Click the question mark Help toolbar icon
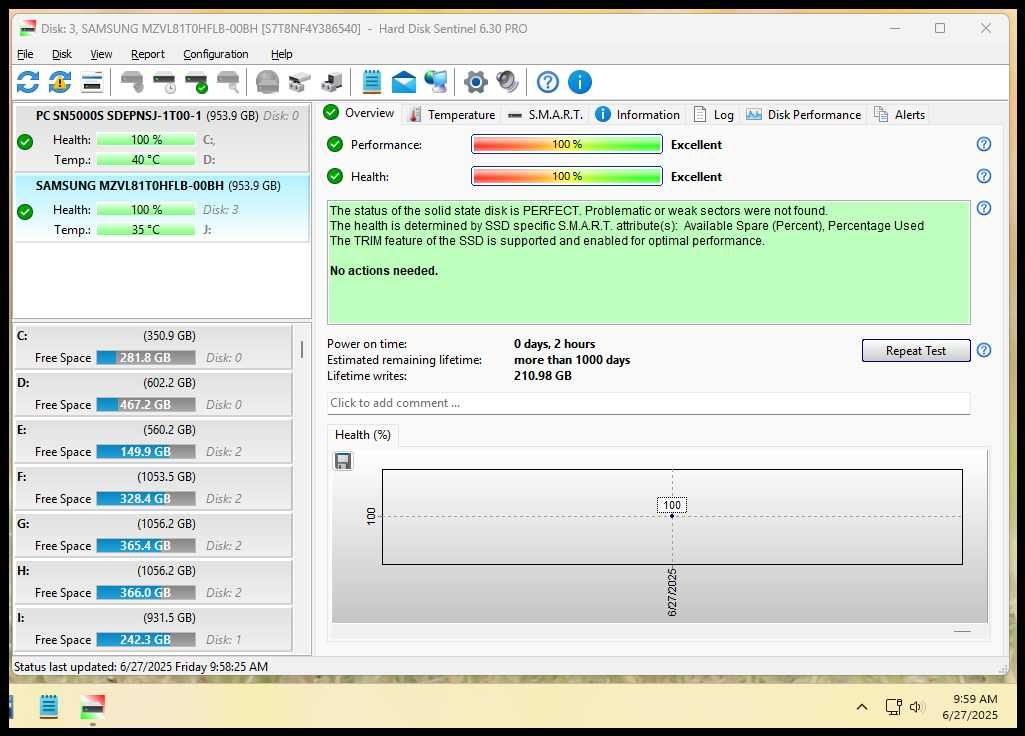 pyautogui.click(x=548, y=82)
